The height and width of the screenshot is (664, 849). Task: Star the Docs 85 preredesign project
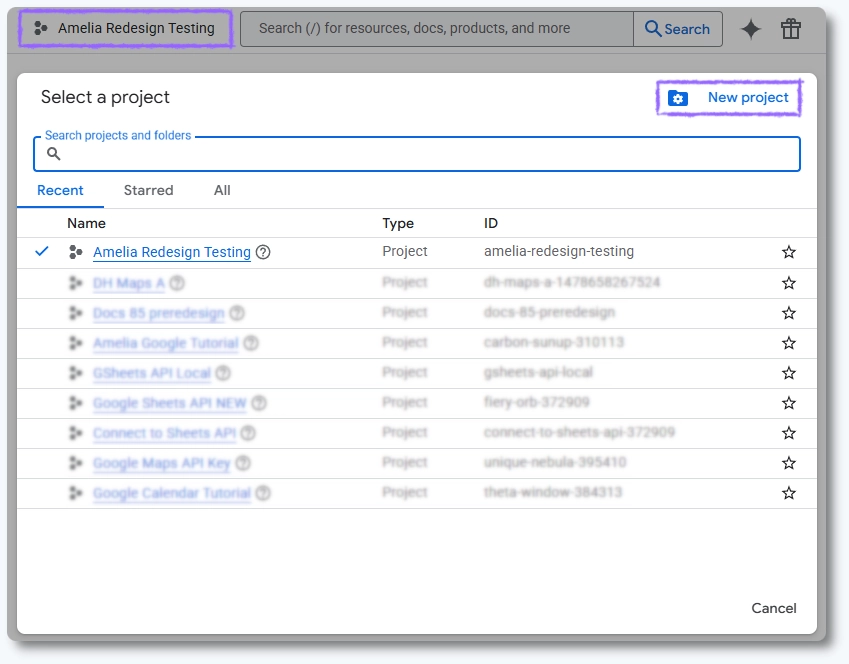click(789, 313)
